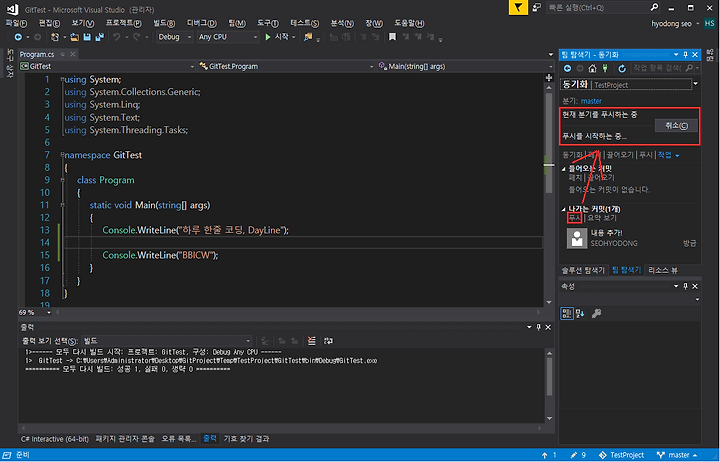The width and height of the screenshot is (720, 462).
Task: Click 푸시 link under 나가는 커밋
Action: (574, 218)
